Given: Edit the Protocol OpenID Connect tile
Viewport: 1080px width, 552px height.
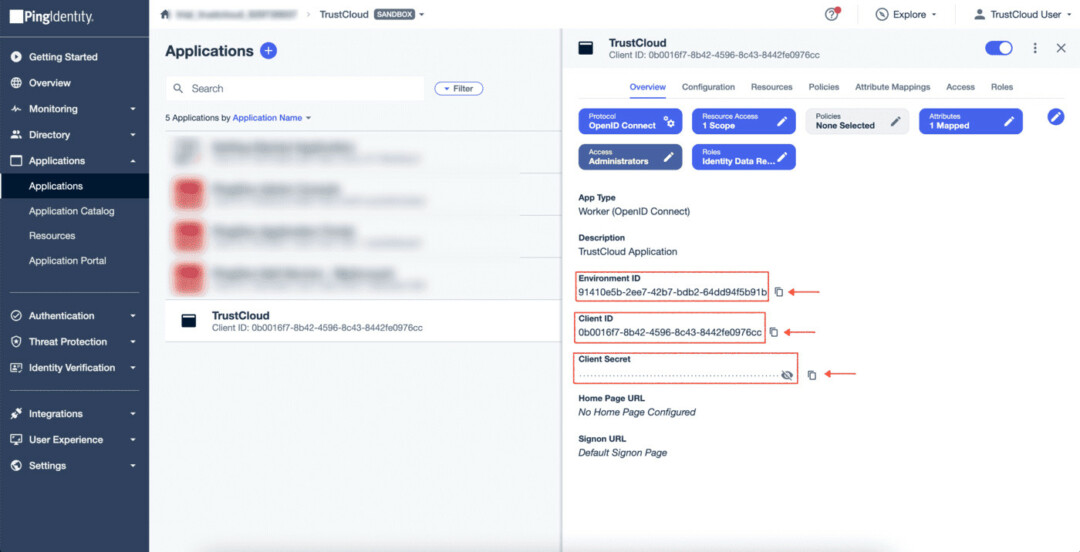Looking at the screenshot, I should (x=630, y=121).
